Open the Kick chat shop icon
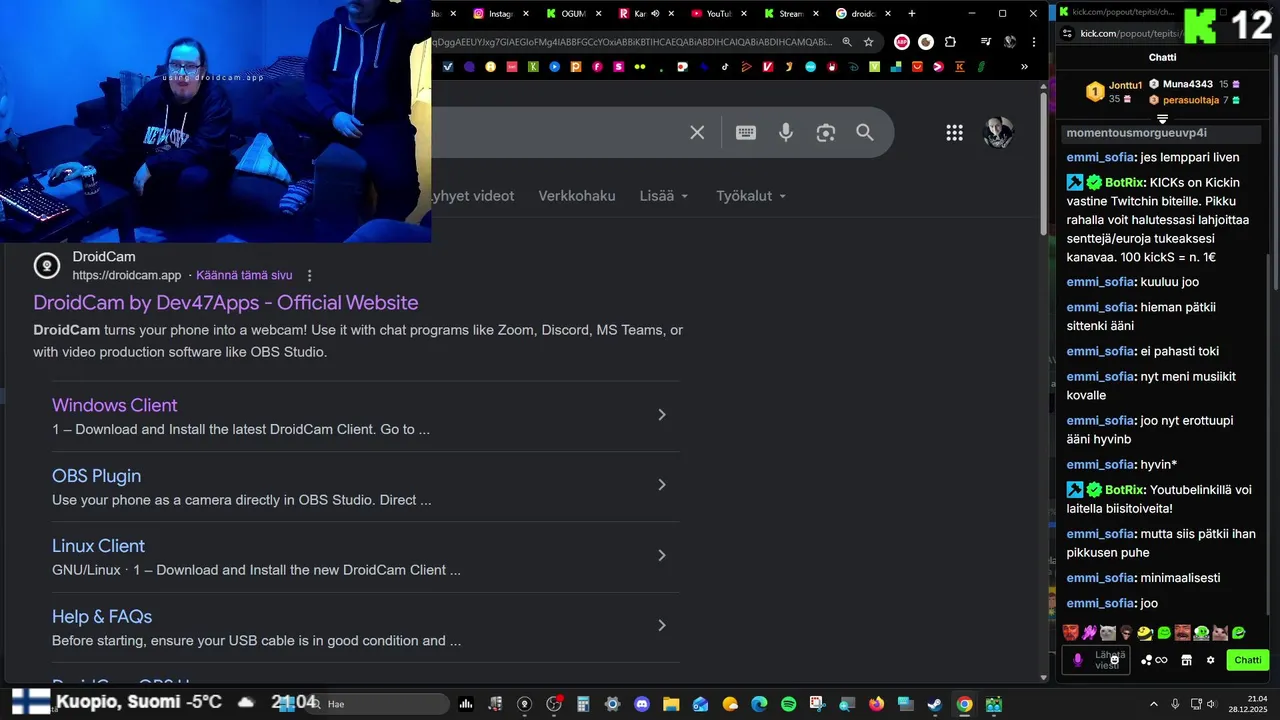The height and width of the screenshot is (720, 1280). click(1186, 660)
